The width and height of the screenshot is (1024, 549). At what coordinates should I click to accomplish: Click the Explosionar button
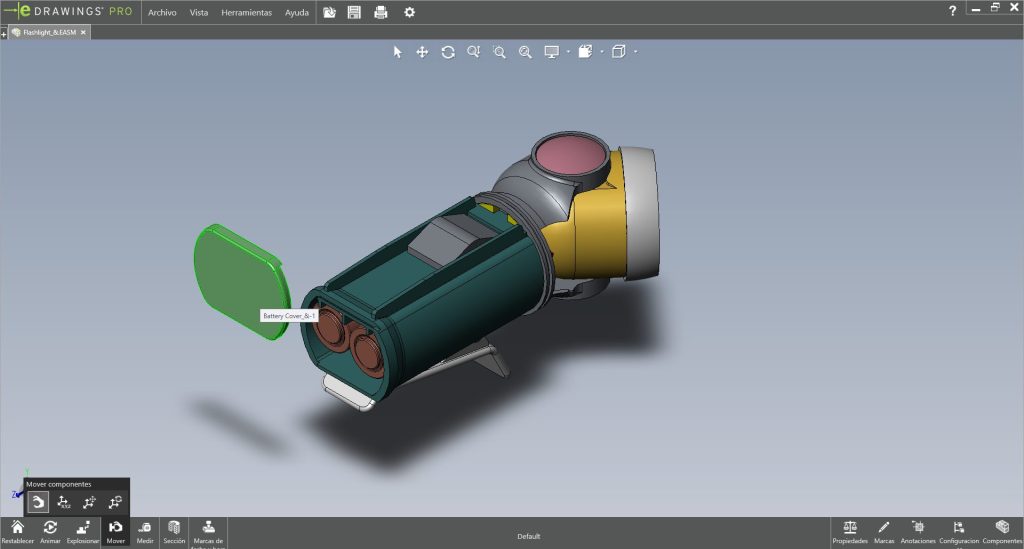(83, 532)
